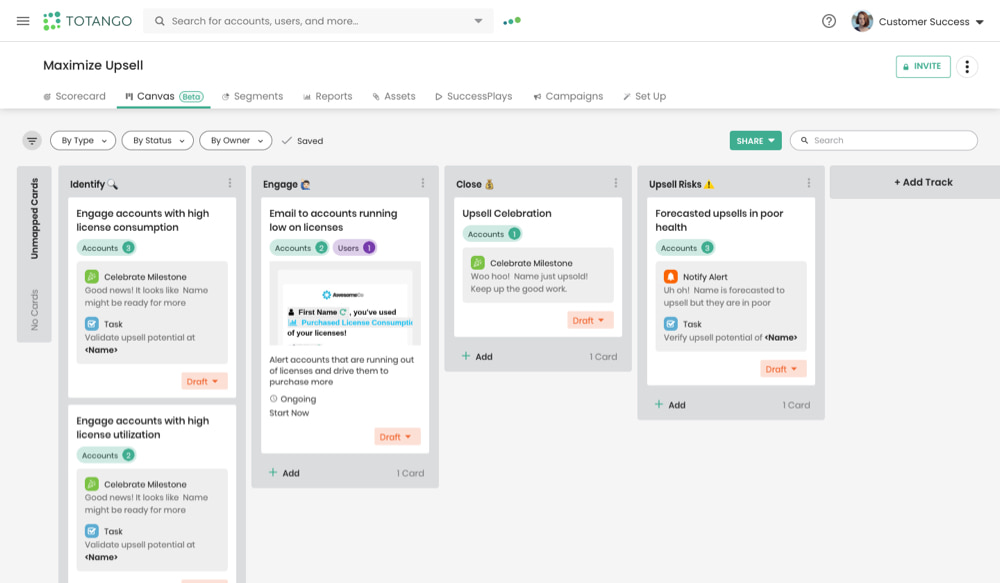Switch to the SuccessPlays tab
This screenshot has height=583, width=1000.
click(474, 96)
